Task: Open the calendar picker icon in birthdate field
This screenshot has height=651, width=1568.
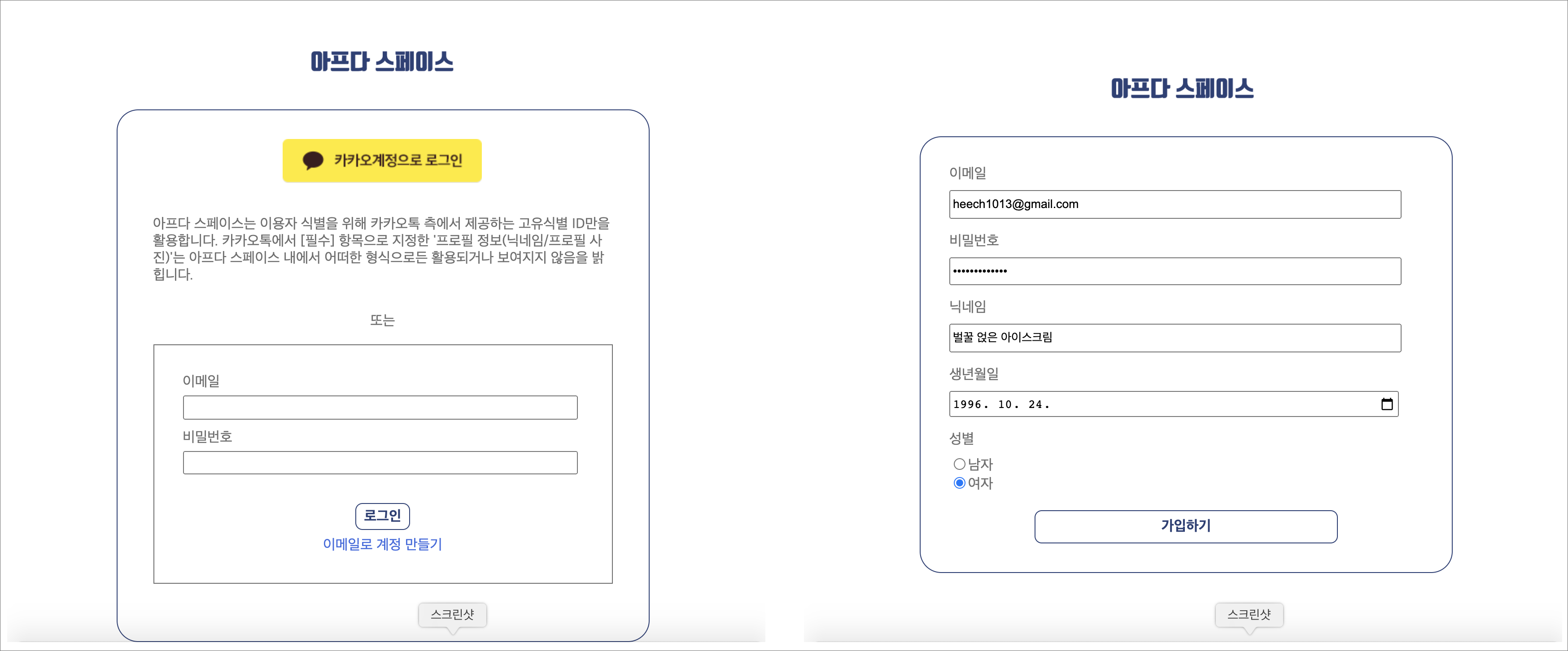Action: click(1387, 404)
